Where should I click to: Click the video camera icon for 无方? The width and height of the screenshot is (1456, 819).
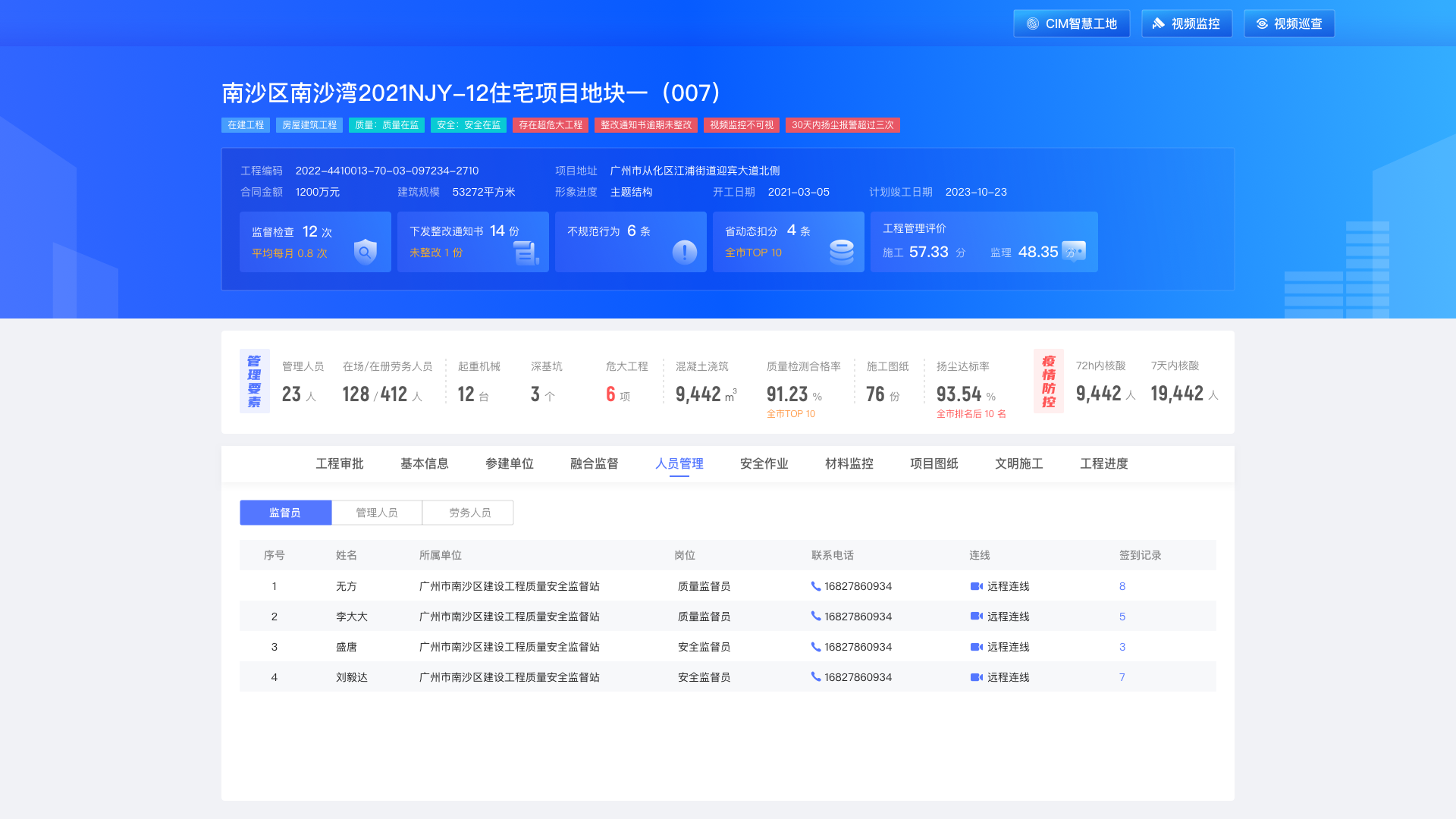pos(977,586)
